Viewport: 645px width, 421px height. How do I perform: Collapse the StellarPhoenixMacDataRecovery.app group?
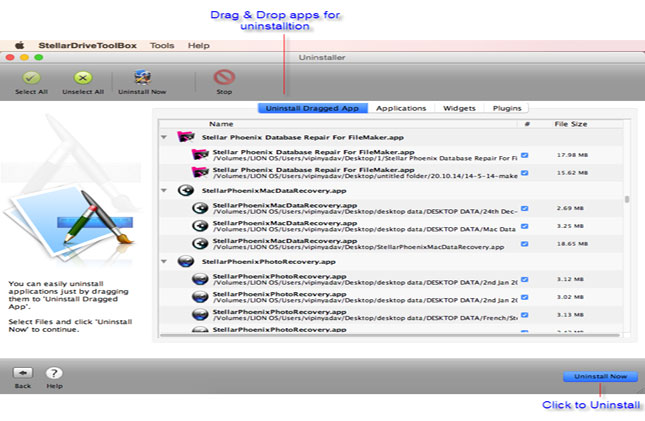point(164,191)
